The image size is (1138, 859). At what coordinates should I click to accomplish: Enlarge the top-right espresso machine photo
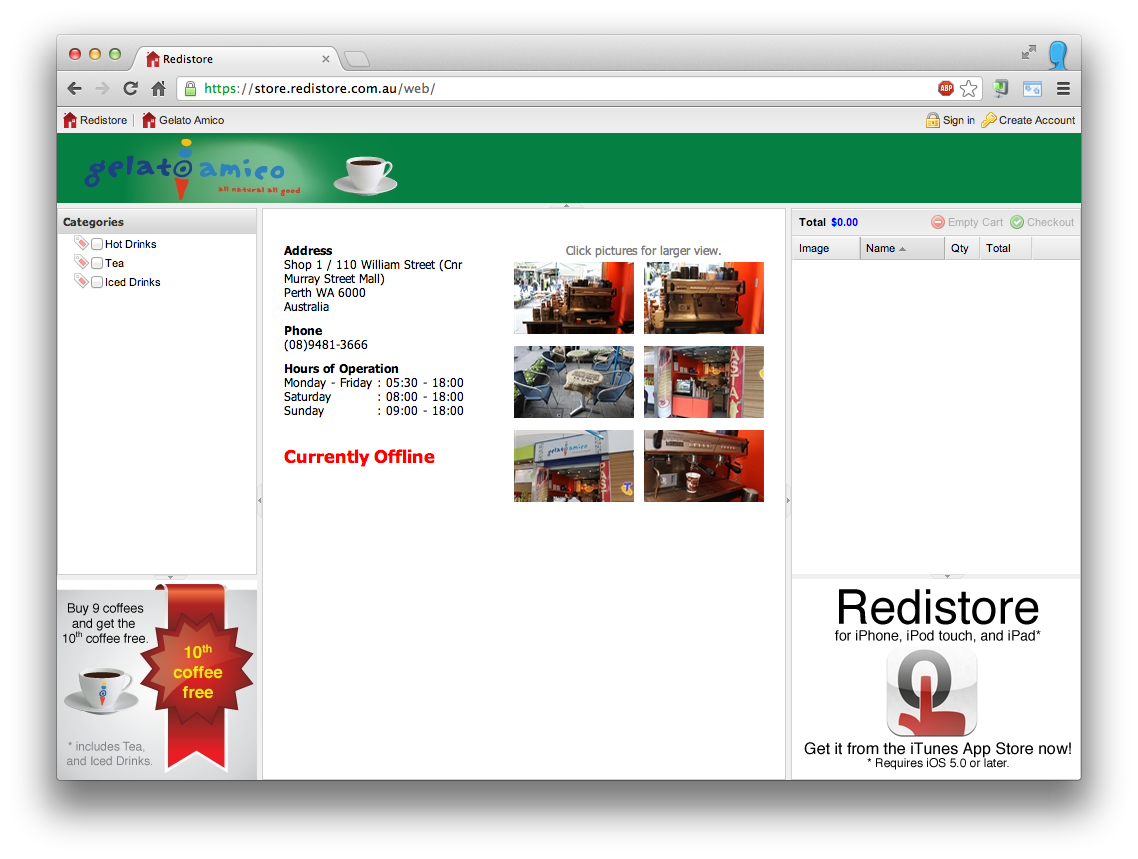[x=703, y=297]
